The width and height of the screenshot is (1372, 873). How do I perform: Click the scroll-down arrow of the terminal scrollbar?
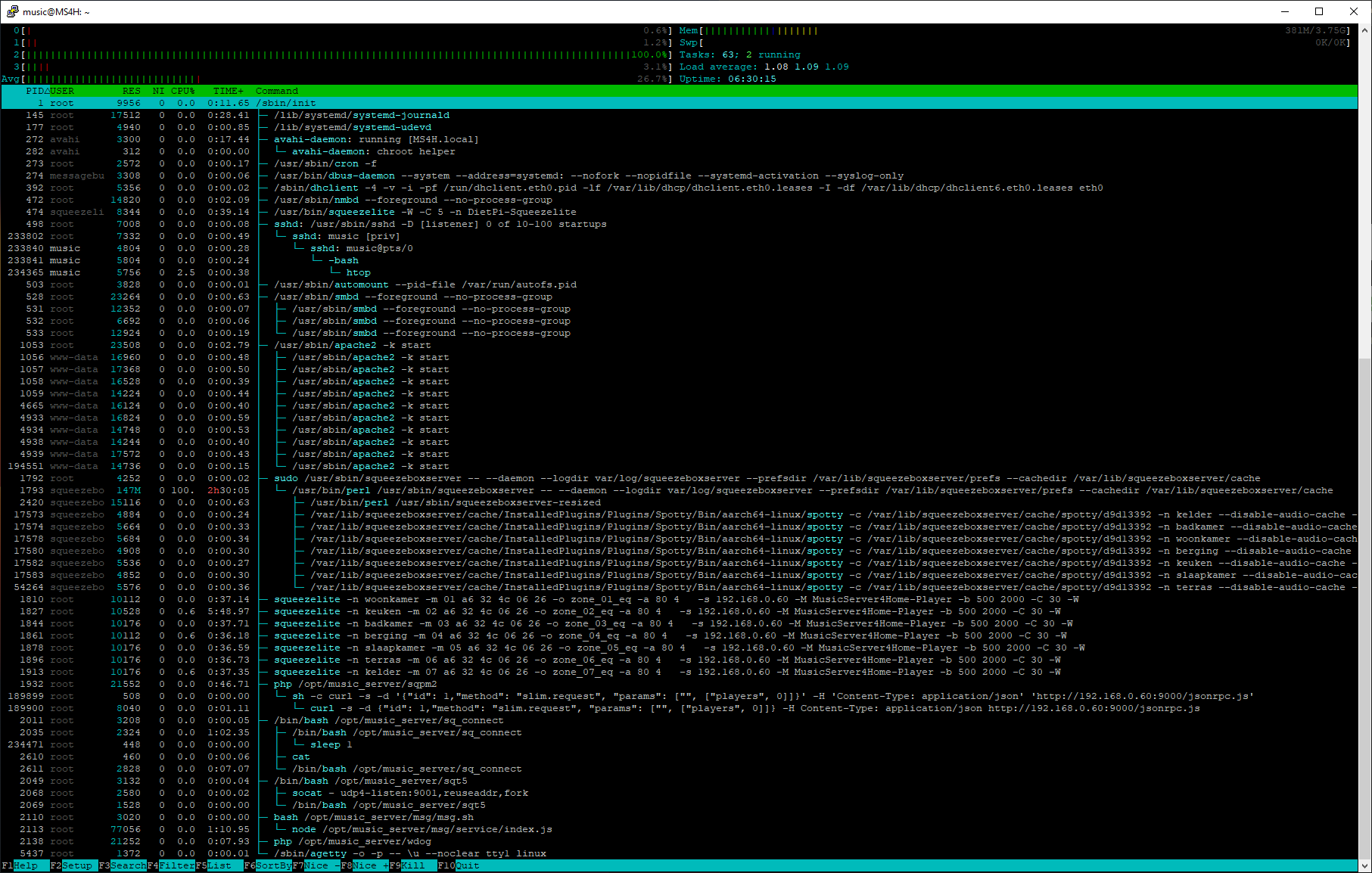[1364, 865]
